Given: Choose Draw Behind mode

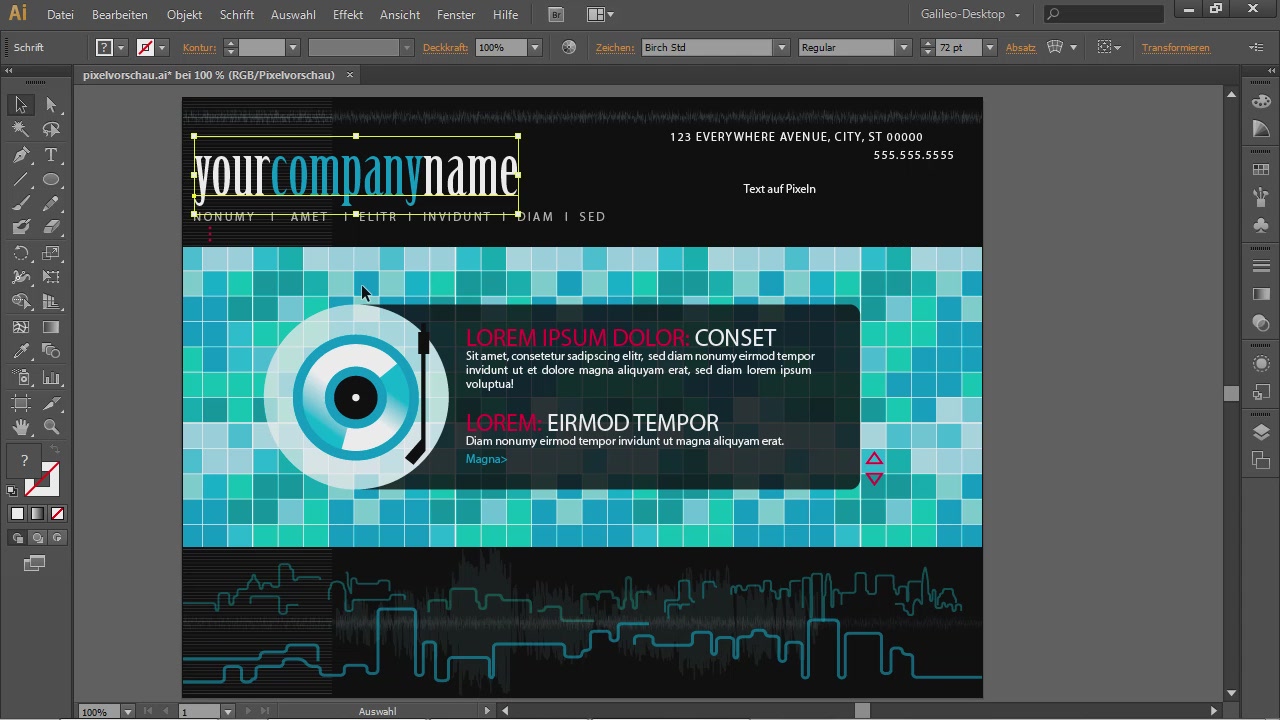Looking at the screenshot, I should coord(37,538).
